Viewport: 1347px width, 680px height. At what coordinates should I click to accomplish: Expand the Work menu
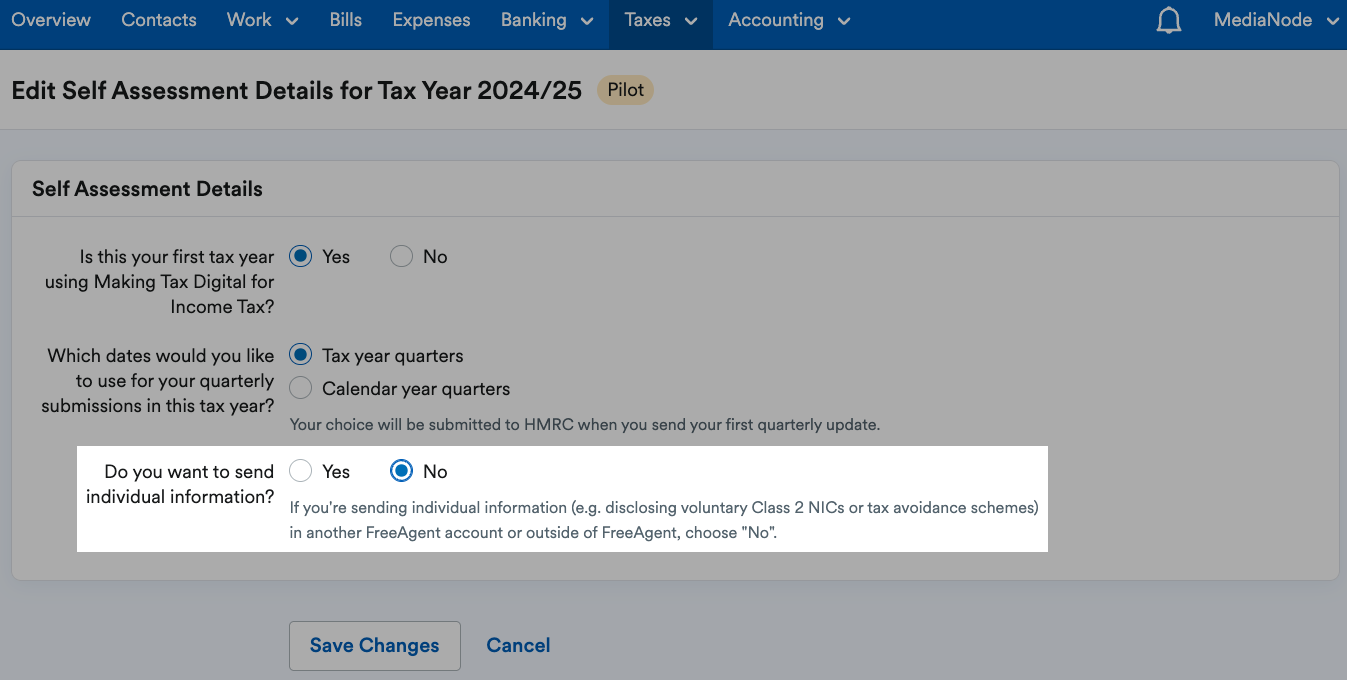pos(263,20)
